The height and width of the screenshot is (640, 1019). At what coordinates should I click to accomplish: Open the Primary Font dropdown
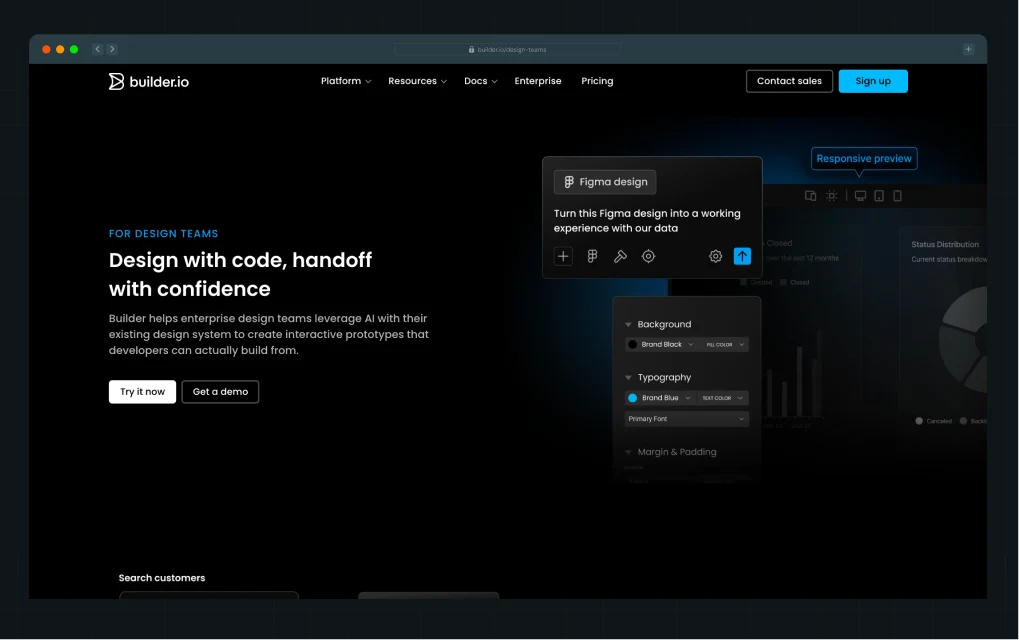(686, 419)
